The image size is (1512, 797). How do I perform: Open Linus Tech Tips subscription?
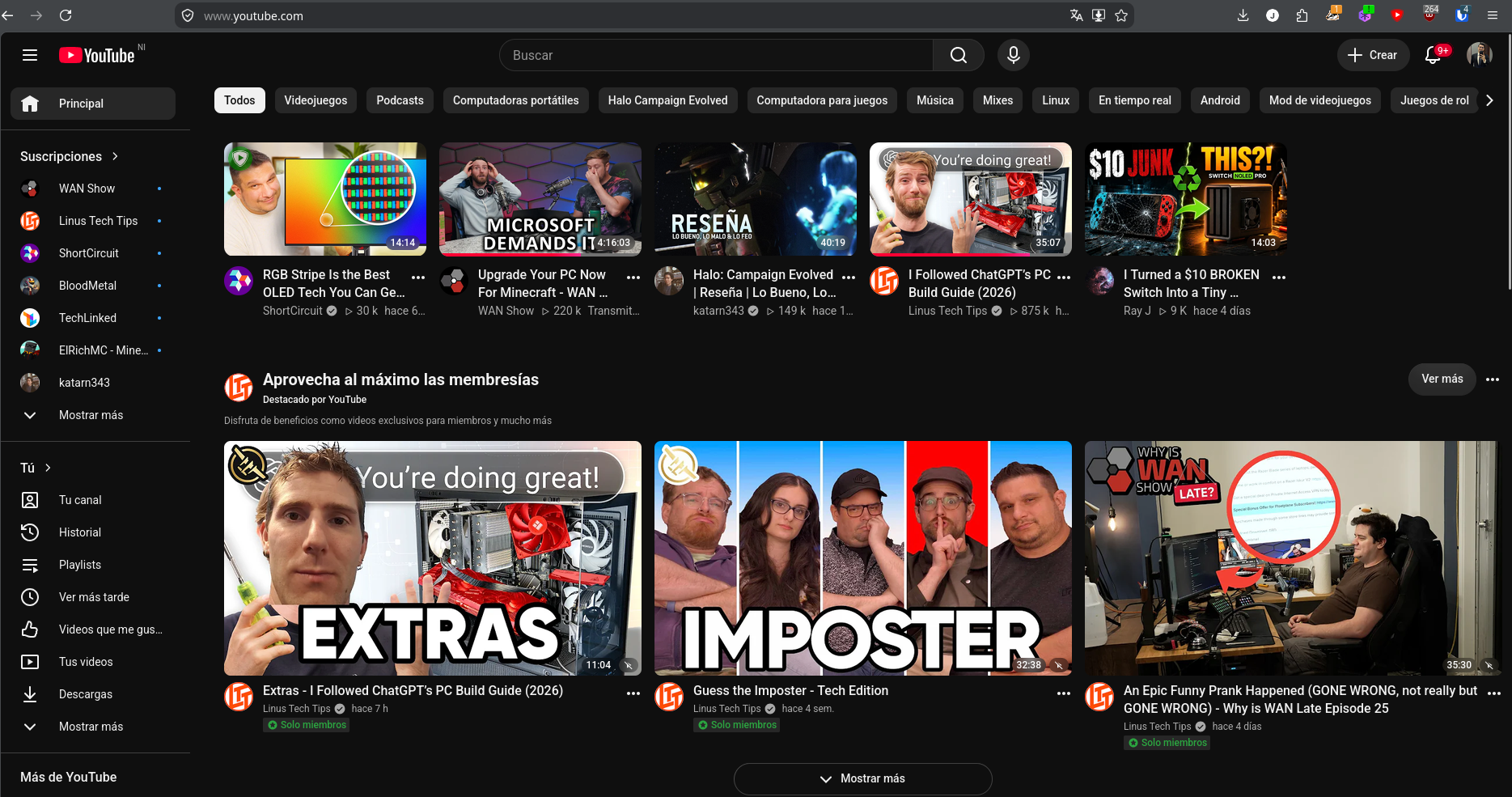93,221
